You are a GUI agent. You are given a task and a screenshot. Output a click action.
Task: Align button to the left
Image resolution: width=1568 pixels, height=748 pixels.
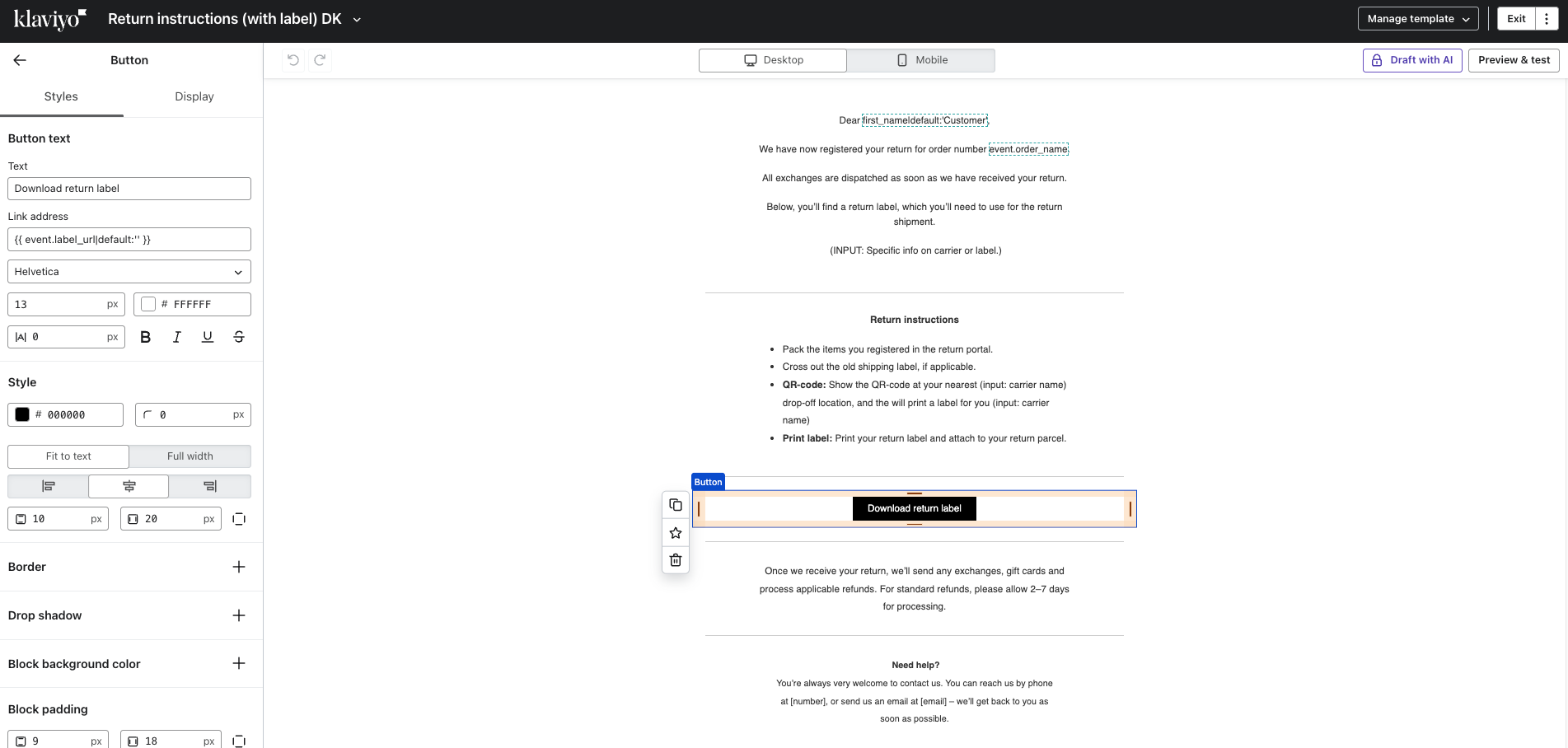pos(48,486)
